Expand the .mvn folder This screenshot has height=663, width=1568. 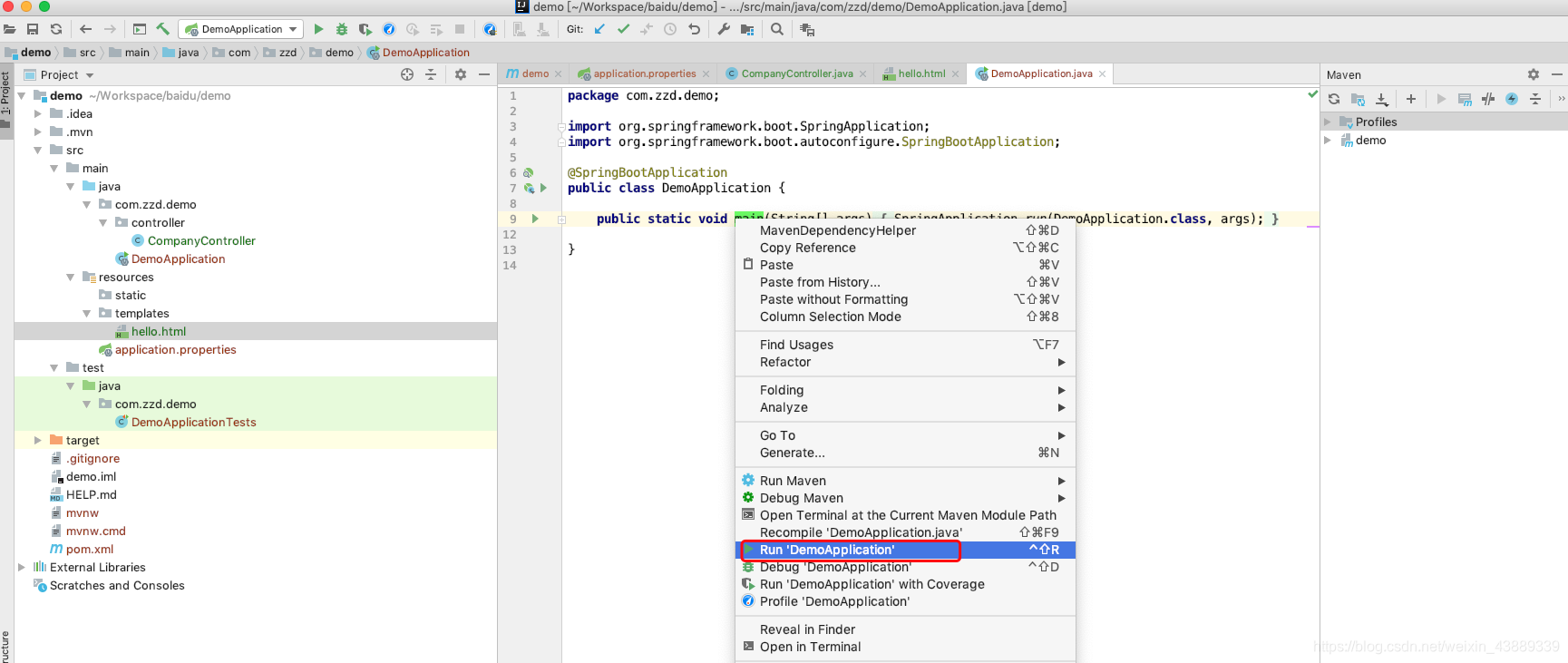(x=38, y=132)
